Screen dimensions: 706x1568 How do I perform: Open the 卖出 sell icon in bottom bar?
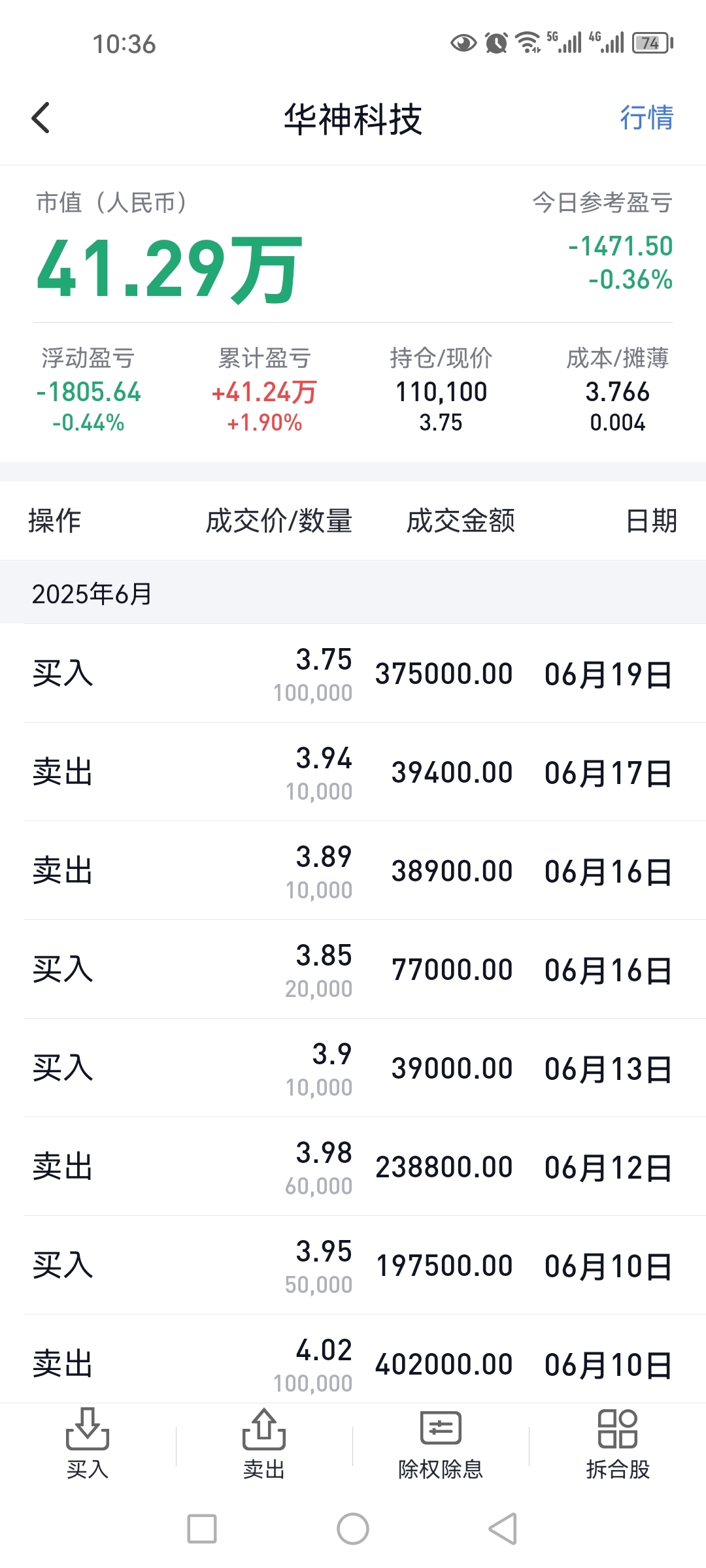264,1445
